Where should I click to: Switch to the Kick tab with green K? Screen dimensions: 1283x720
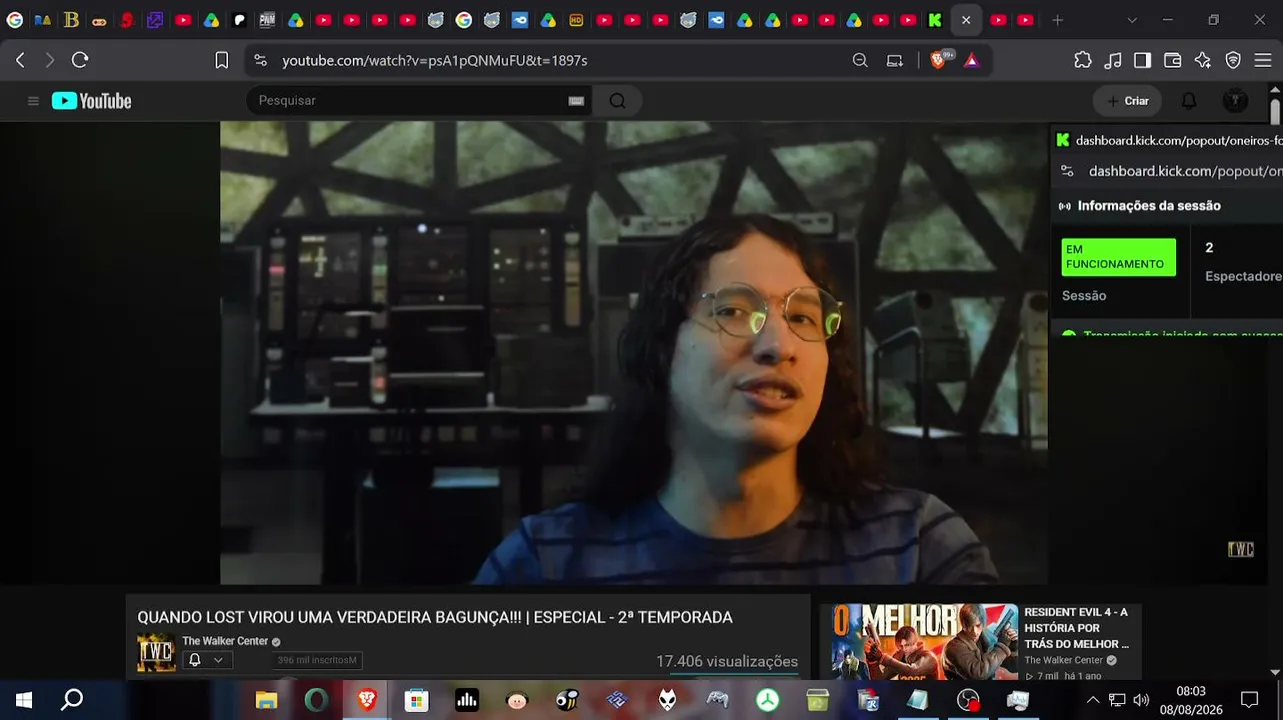935,20
